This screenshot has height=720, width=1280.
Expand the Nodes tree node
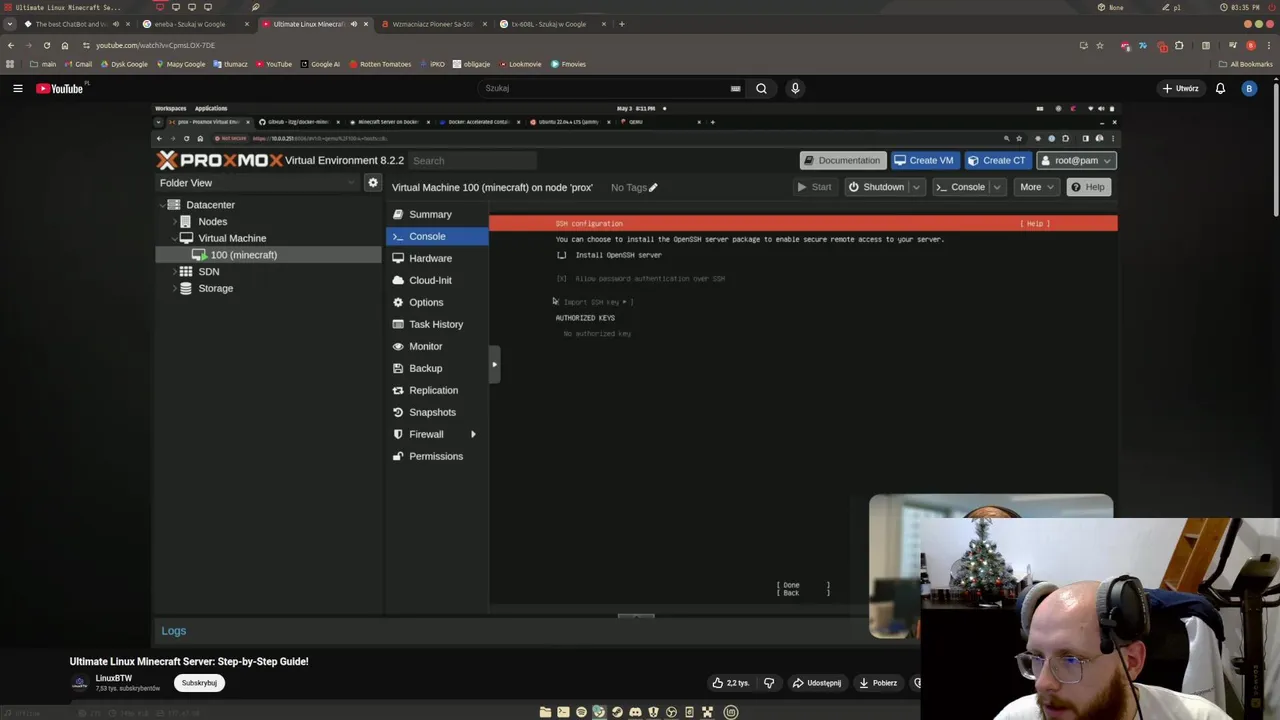pyautogui.click(x=174, y=222)
